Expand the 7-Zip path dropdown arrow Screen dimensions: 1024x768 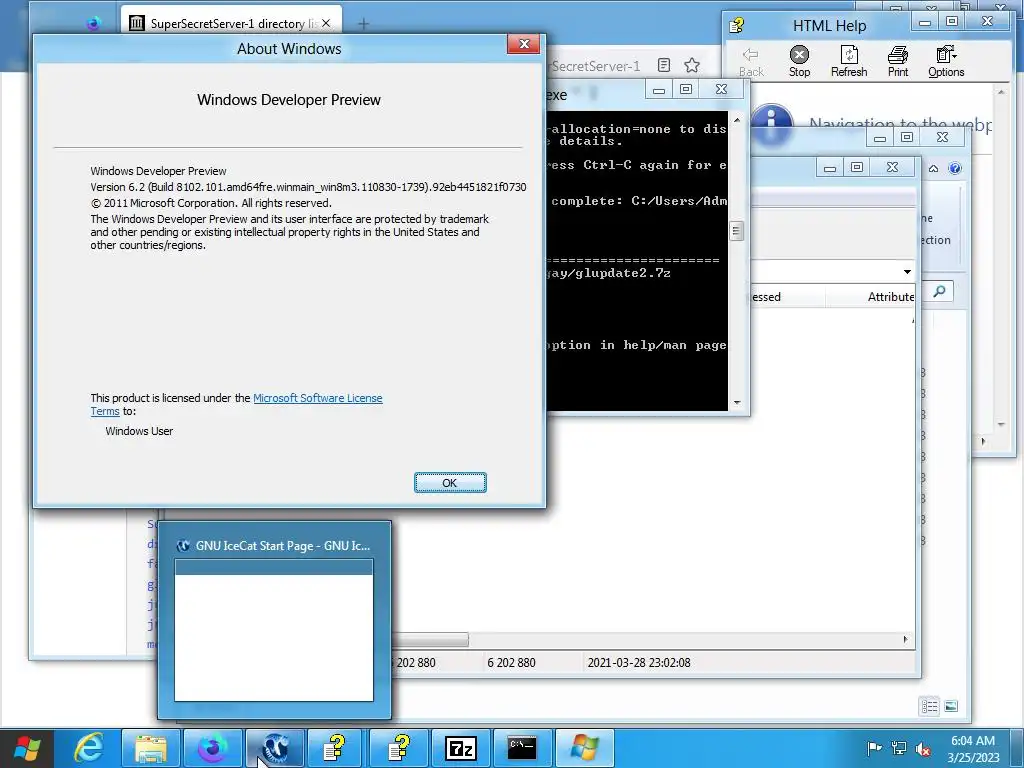(907, 272)
